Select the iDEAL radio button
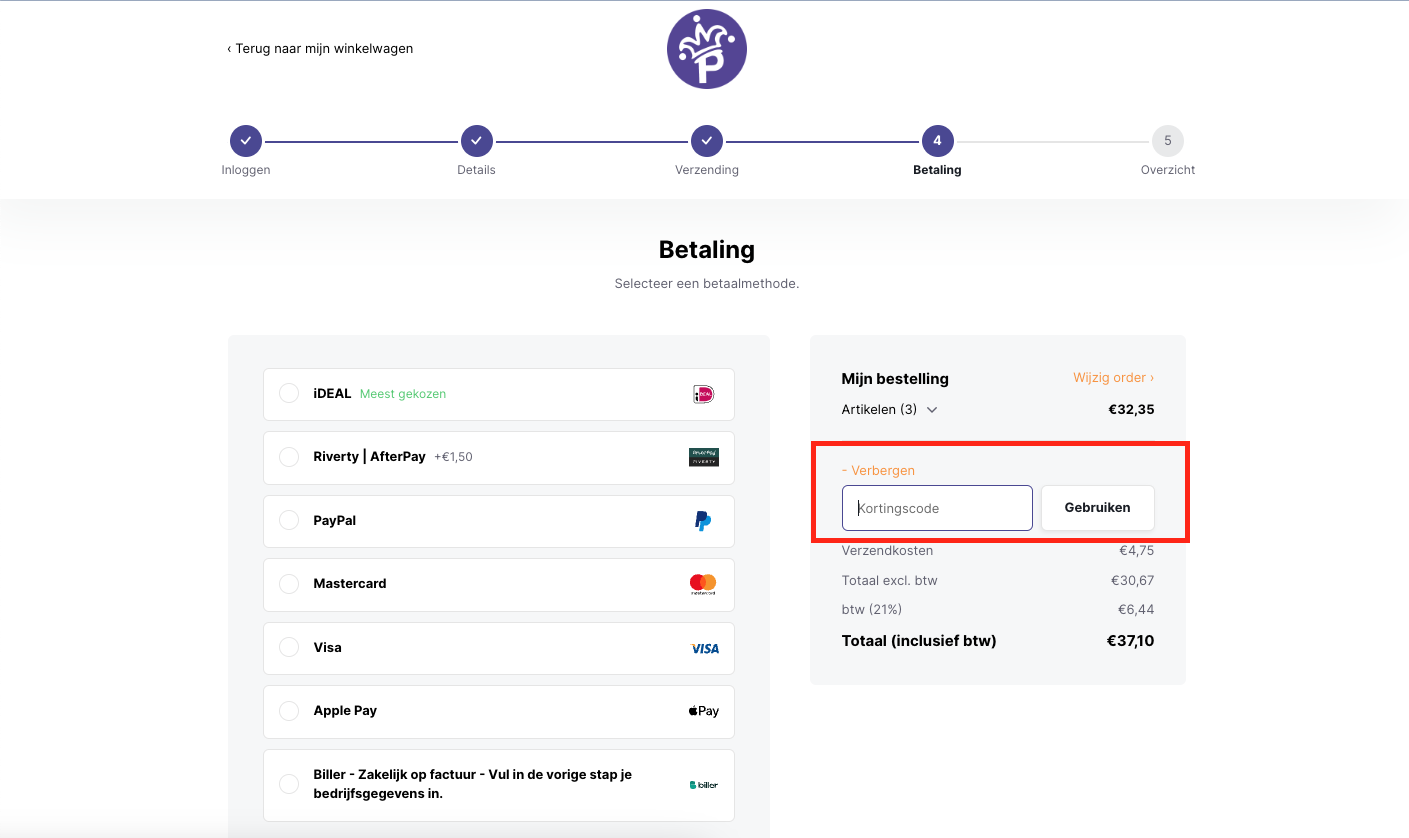 click(x=289, y=393)
